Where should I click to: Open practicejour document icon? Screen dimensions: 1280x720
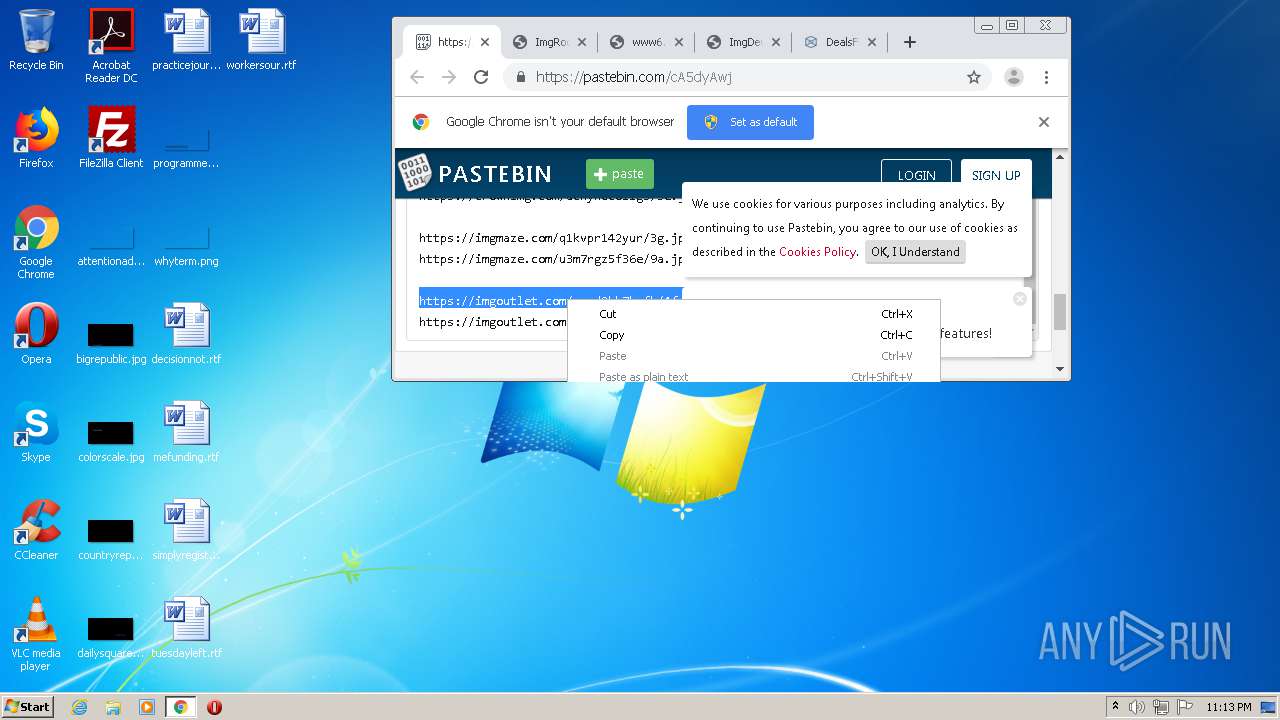point(186,40)
